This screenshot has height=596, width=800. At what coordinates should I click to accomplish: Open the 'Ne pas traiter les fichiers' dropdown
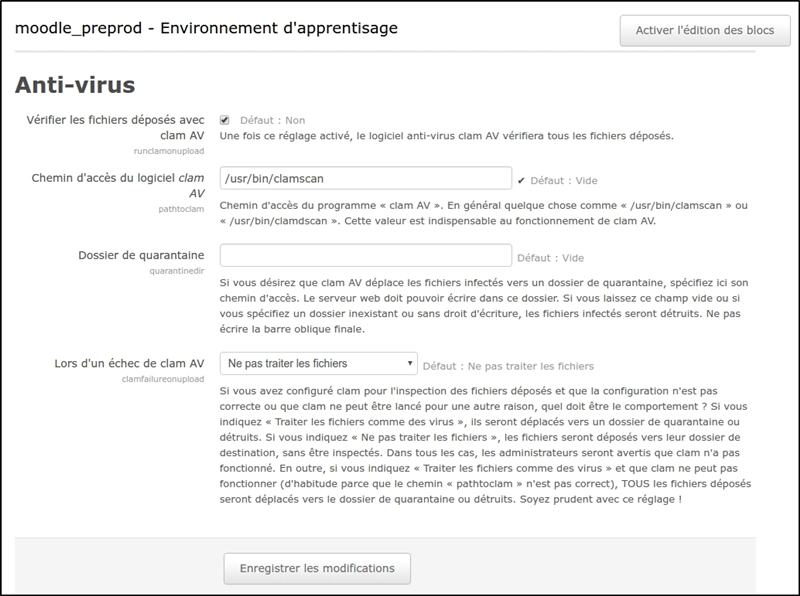coord(318,363)
